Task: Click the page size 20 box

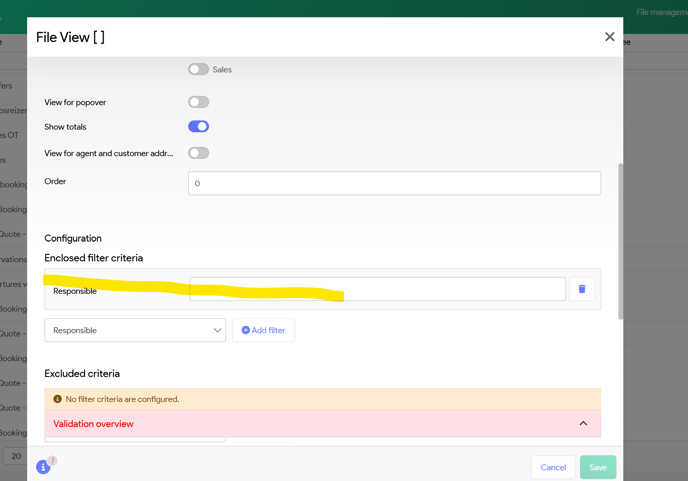Action: pyautogui.click(x=15, y=456)
